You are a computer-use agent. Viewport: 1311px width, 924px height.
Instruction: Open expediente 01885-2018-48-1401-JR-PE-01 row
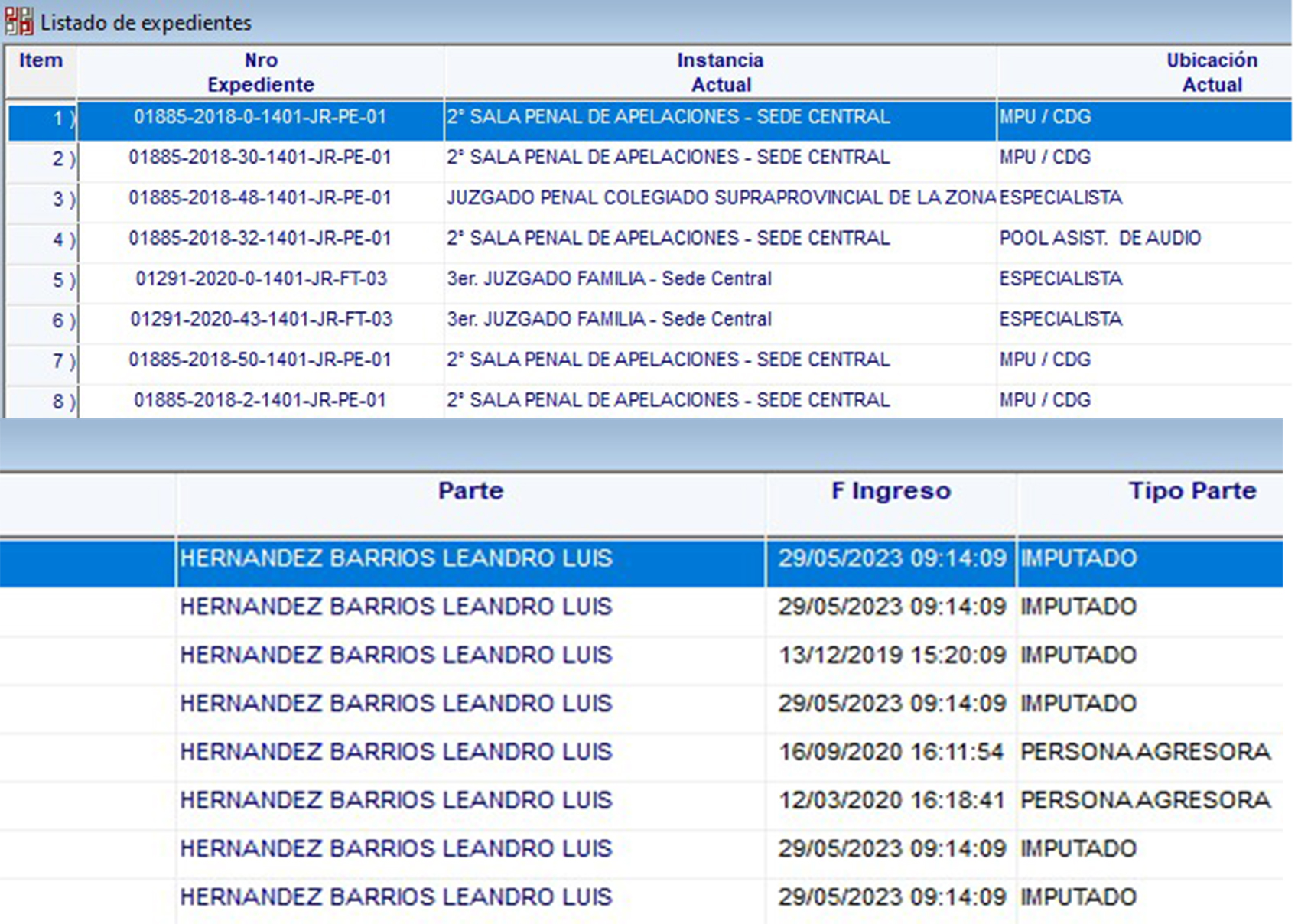click(x=260, y=198)
